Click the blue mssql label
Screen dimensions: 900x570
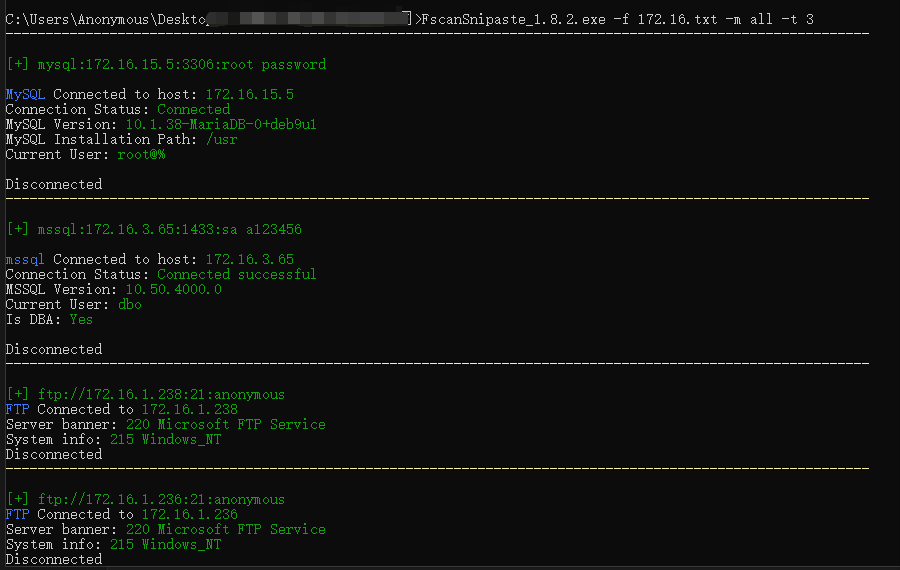pyautogui.click(x=25, y=259)
